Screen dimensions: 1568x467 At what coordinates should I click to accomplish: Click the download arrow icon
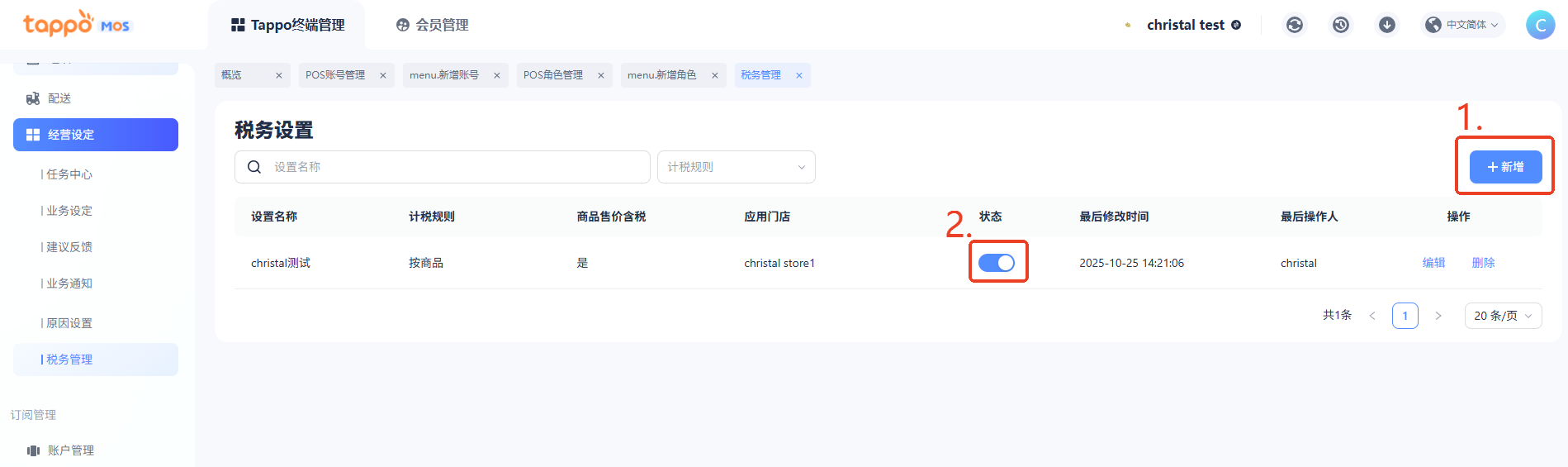tap(1386, 25)
